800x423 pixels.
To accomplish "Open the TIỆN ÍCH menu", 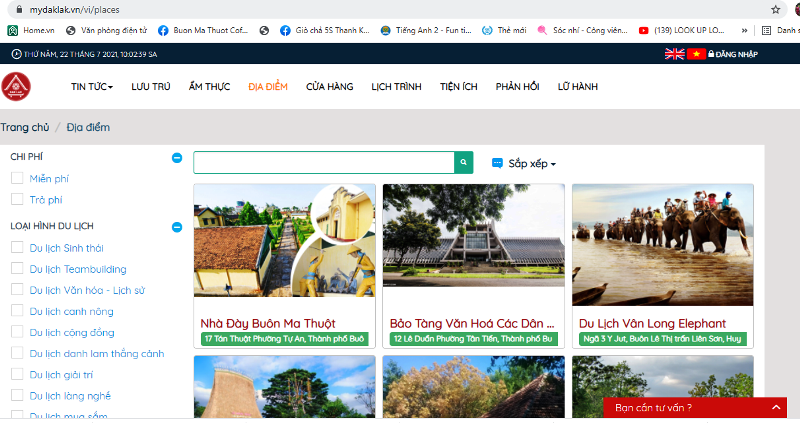I will (459, 87).
